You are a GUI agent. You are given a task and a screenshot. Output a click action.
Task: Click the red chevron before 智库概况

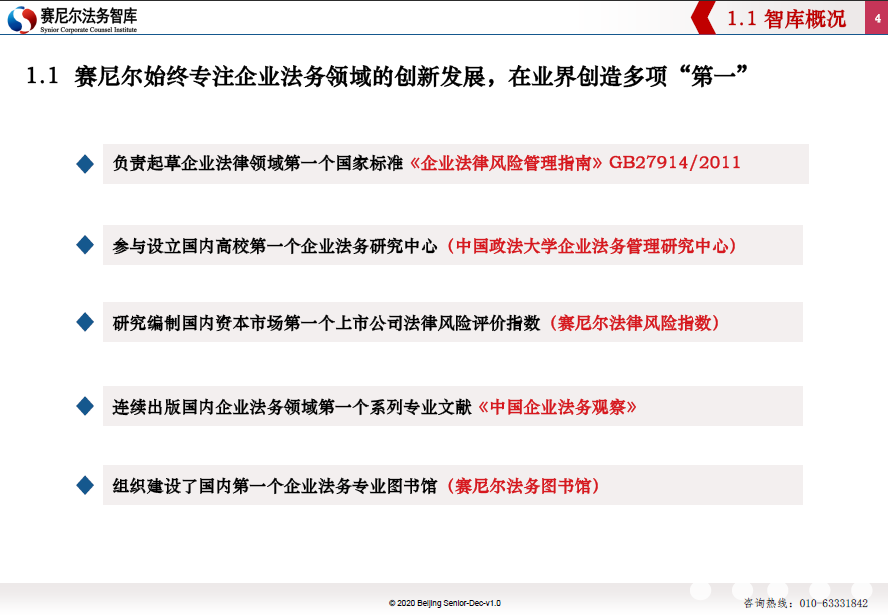[x=703, y=18]
